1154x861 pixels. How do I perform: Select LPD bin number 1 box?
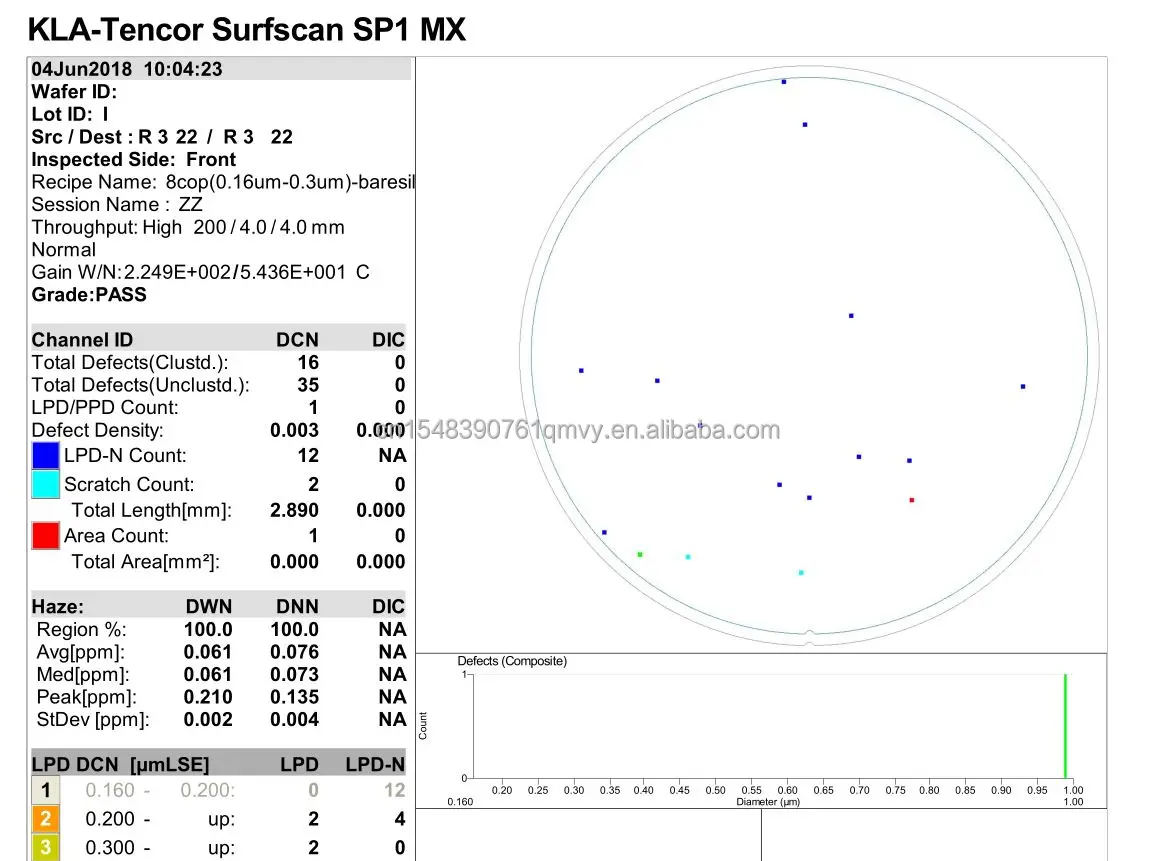pos(46,790)
